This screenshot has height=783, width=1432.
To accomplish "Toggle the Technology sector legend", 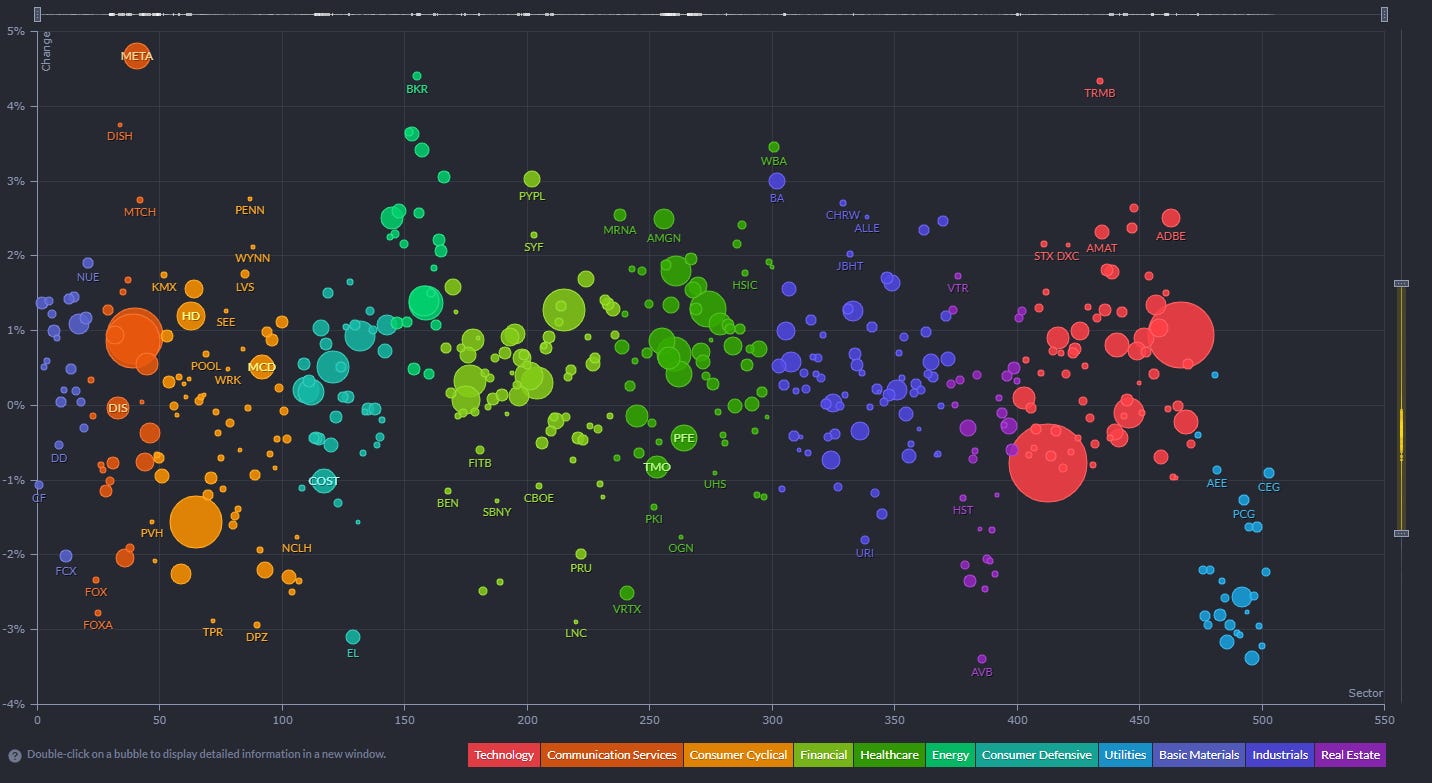I will tap(504, 755).
